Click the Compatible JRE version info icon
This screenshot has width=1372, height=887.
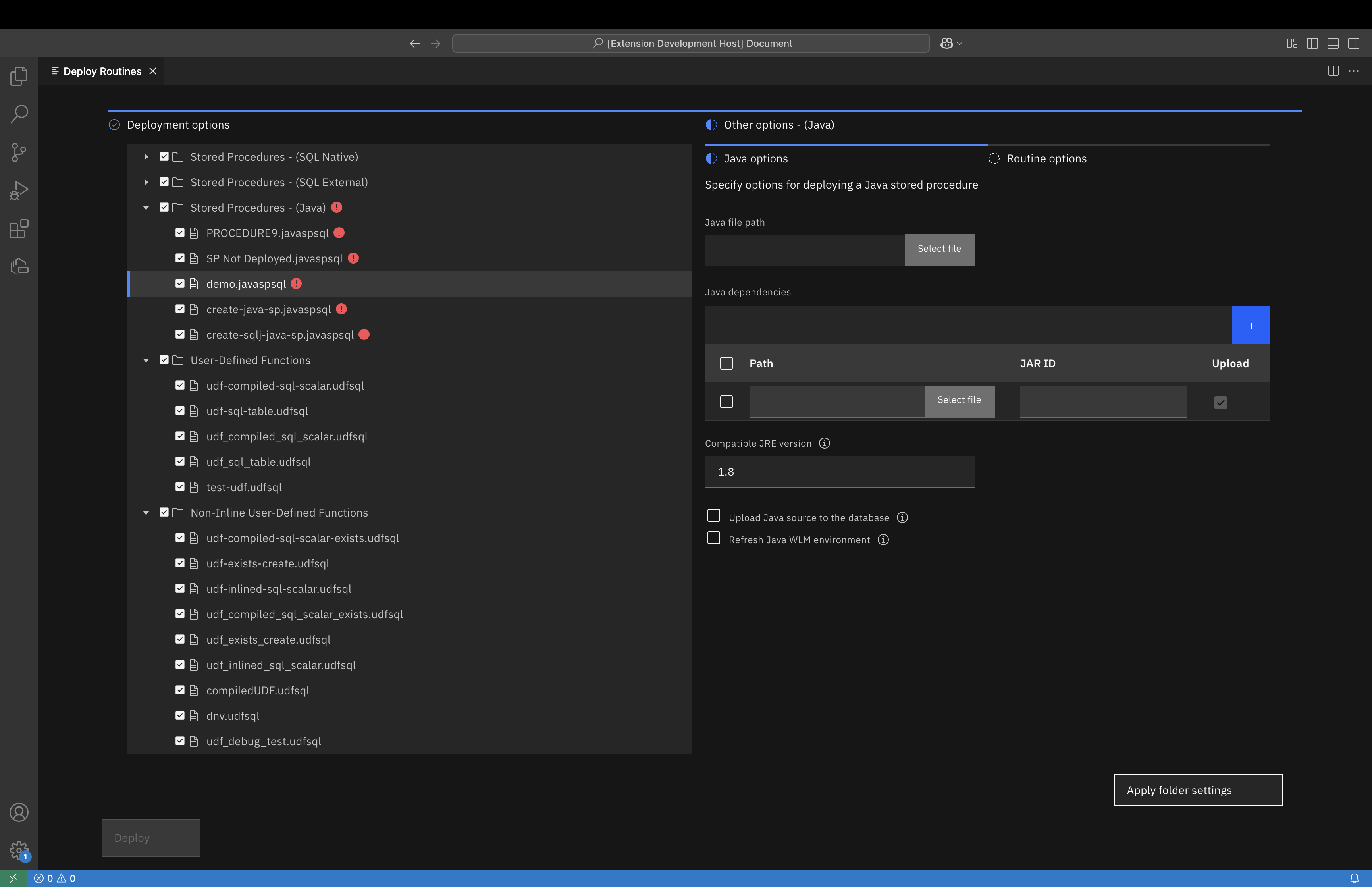click(824, 443)
